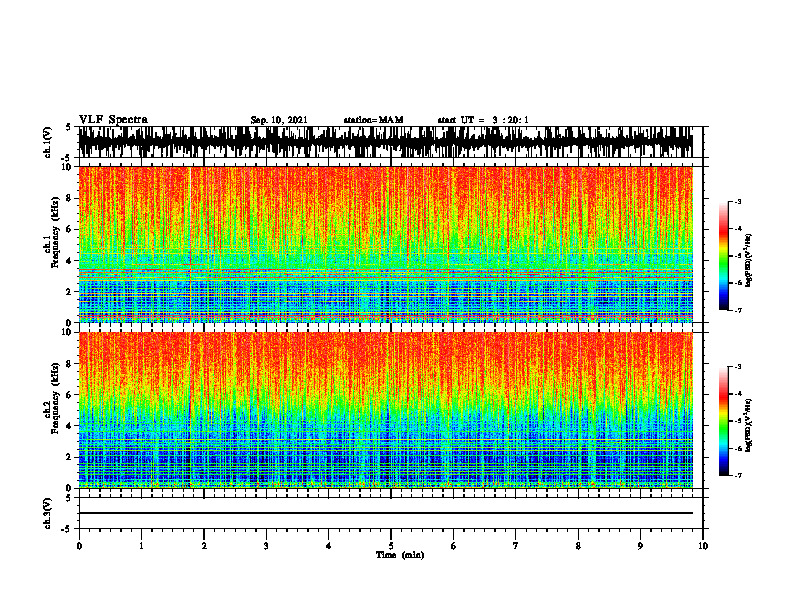Click the "VLF Spectra" plot title
792x612 pixels.
click(113, 120)
